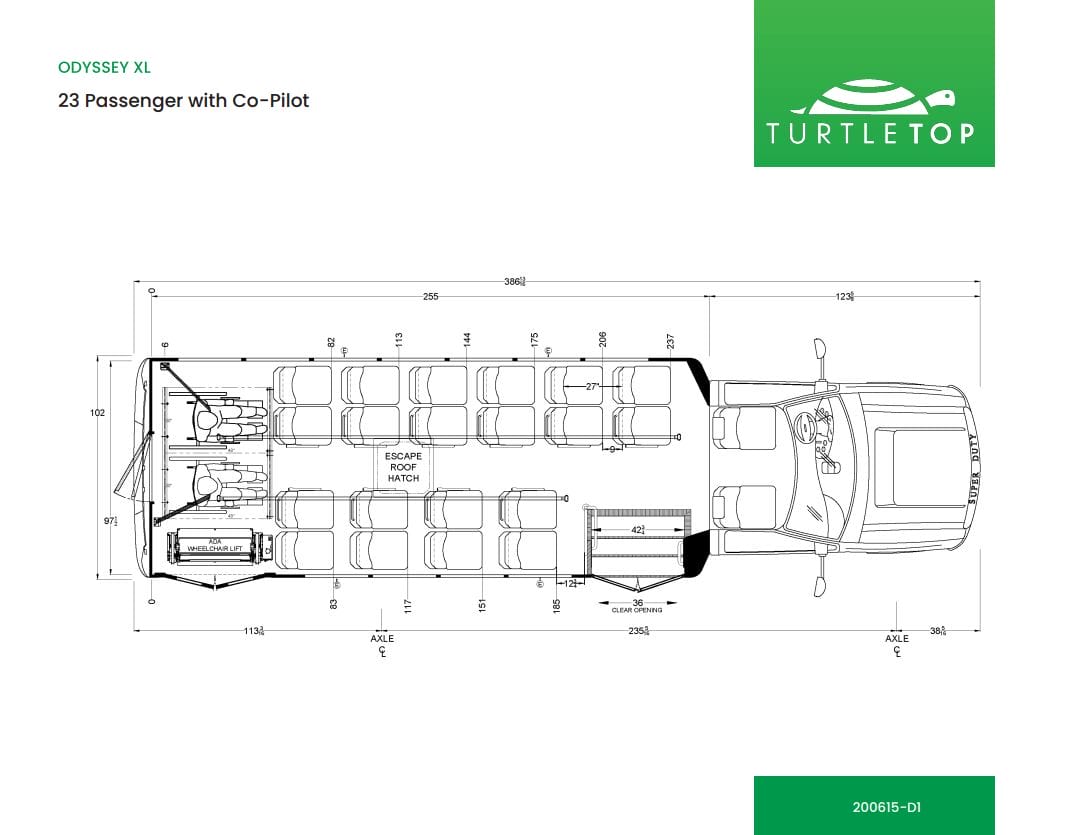Click the 27" seat width dimension
Image resolution: width=1076 pixels, height=835 pixels.
[591, 385]
